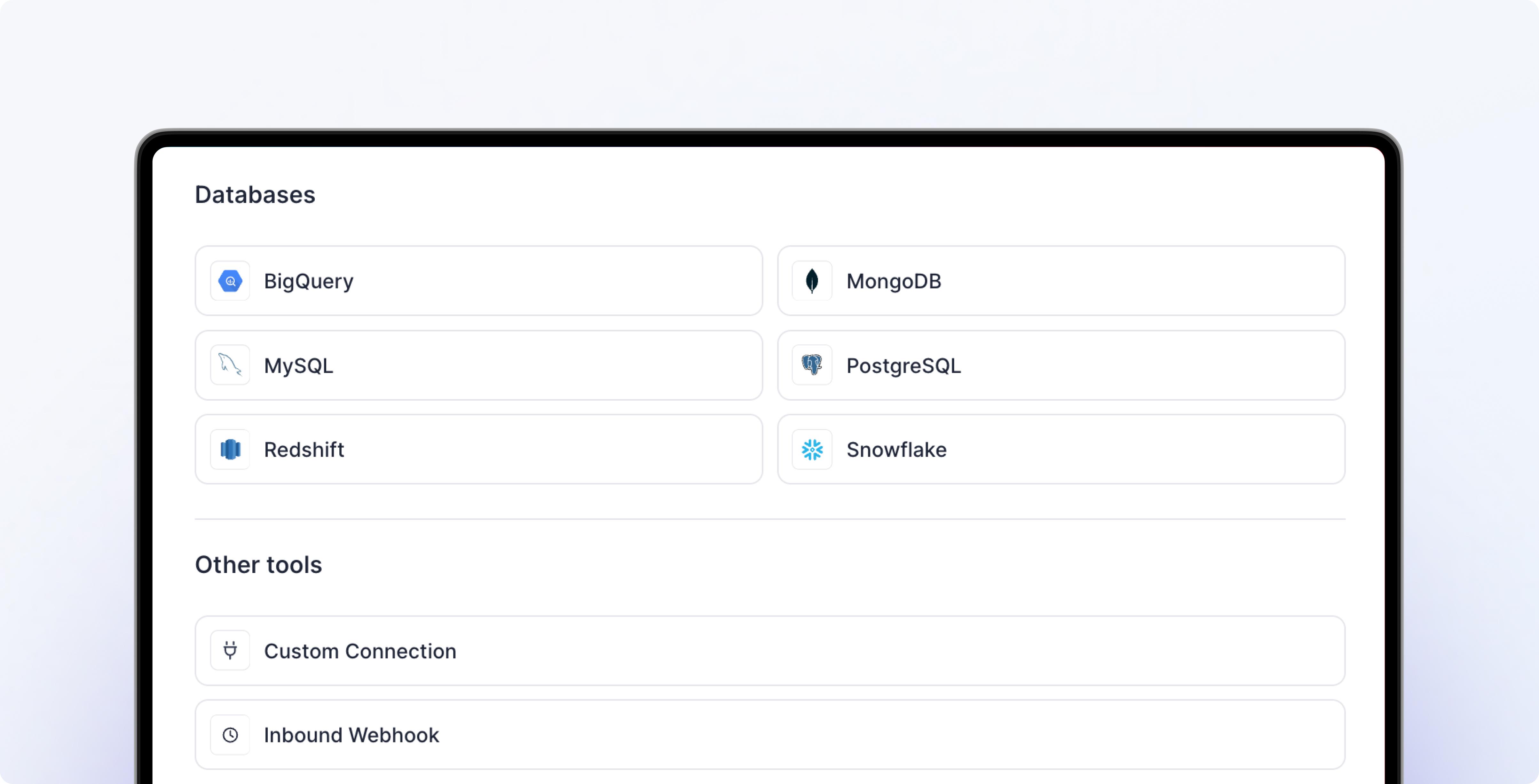Click the MongoDB leaf icon
The image size is (1539, 784).
pos(812,281)
